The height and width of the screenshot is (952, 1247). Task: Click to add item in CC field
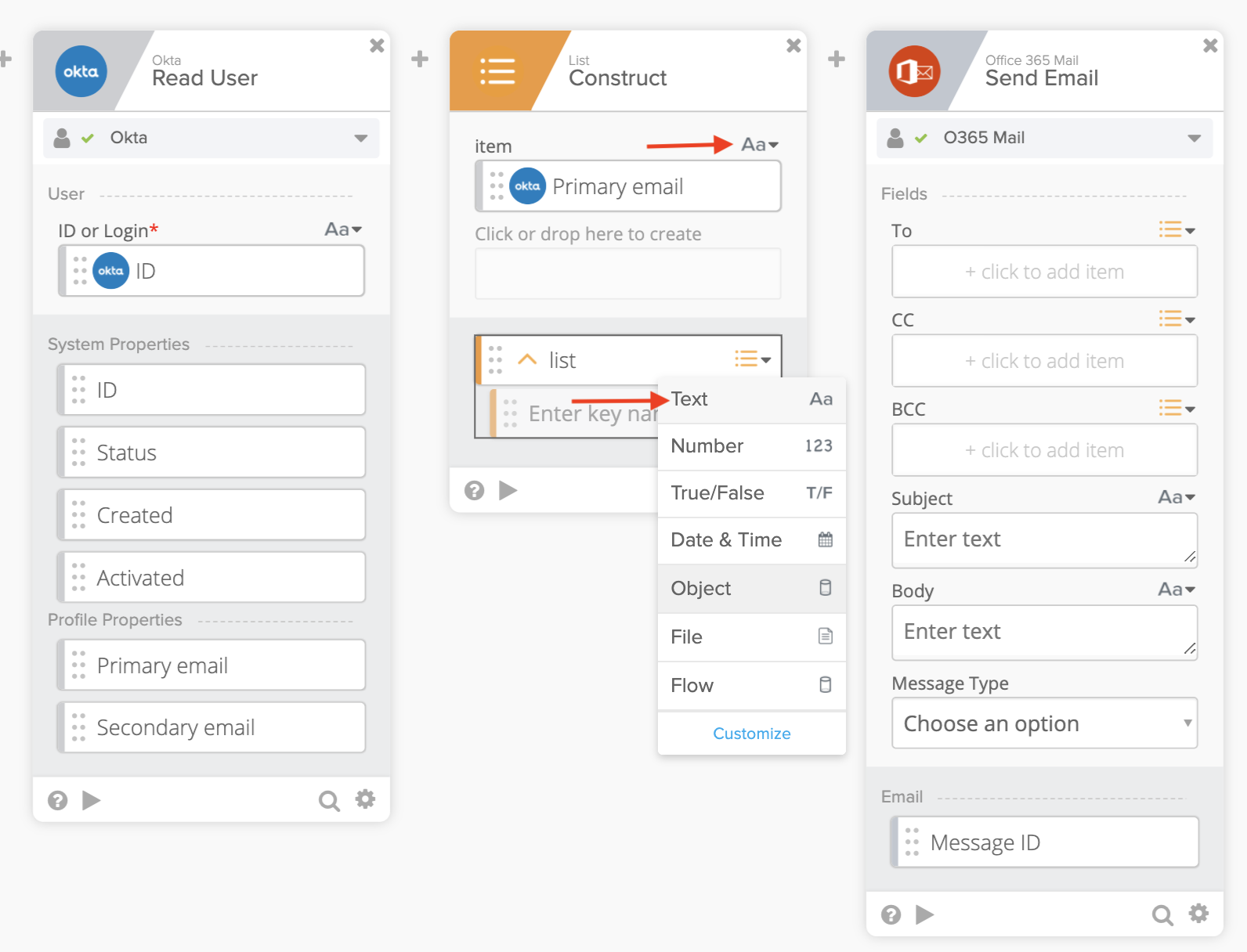click(x=1044, y=361)
